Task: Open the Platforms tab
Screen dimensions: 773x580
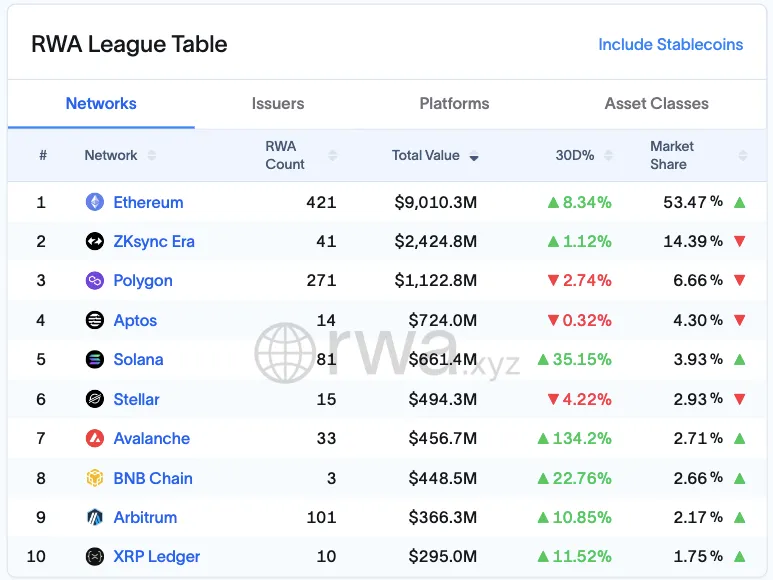Action: [x=454, y=103]
